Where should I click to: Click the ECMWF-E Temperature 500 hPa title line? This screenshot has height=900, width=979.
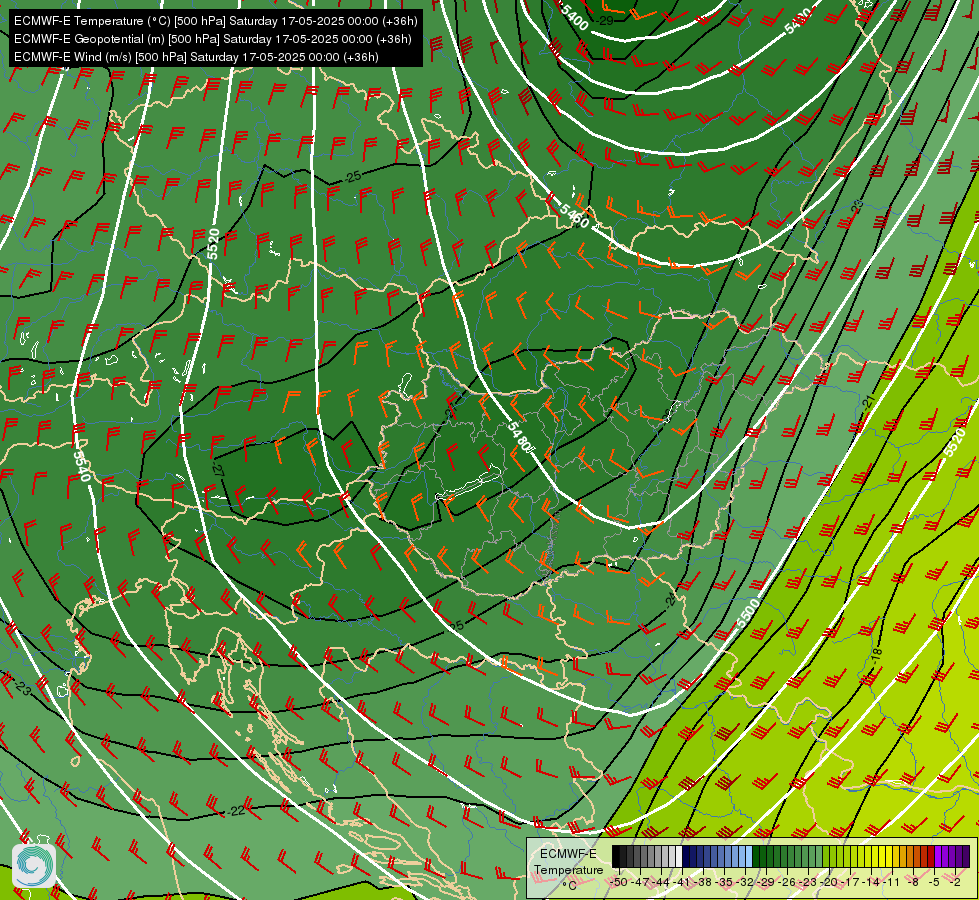coord(216,21)
